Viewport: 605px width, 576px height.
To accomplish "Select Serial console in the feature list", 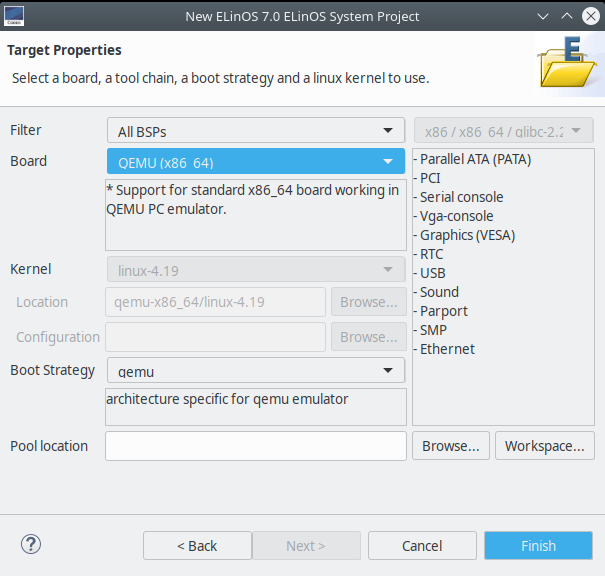I will (461, 197).
